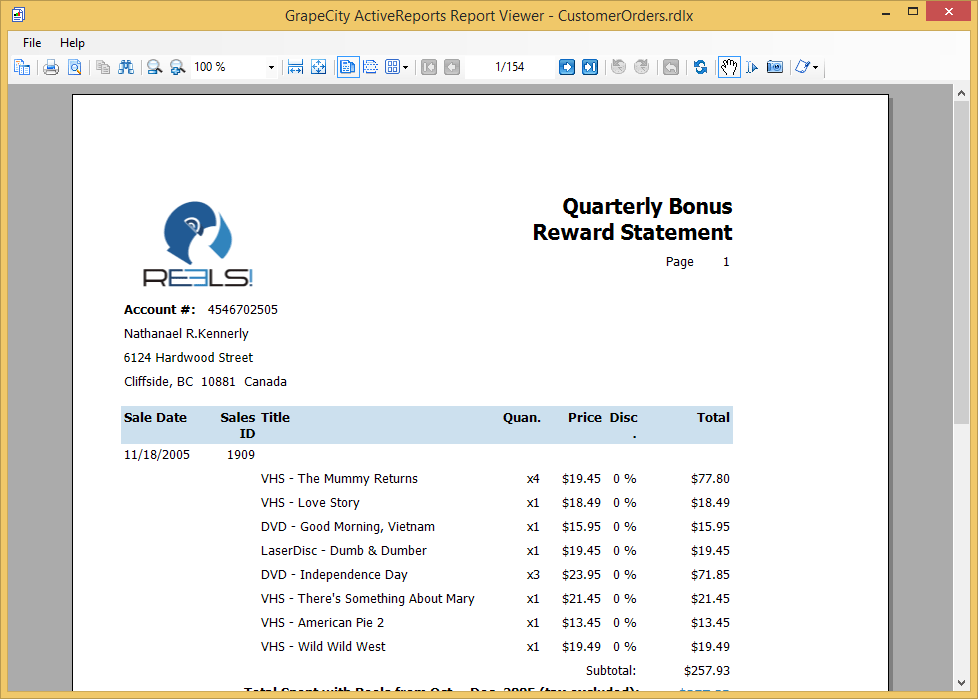
Task: Open print preview from toolbar
Action: click(x=74, y=67)
